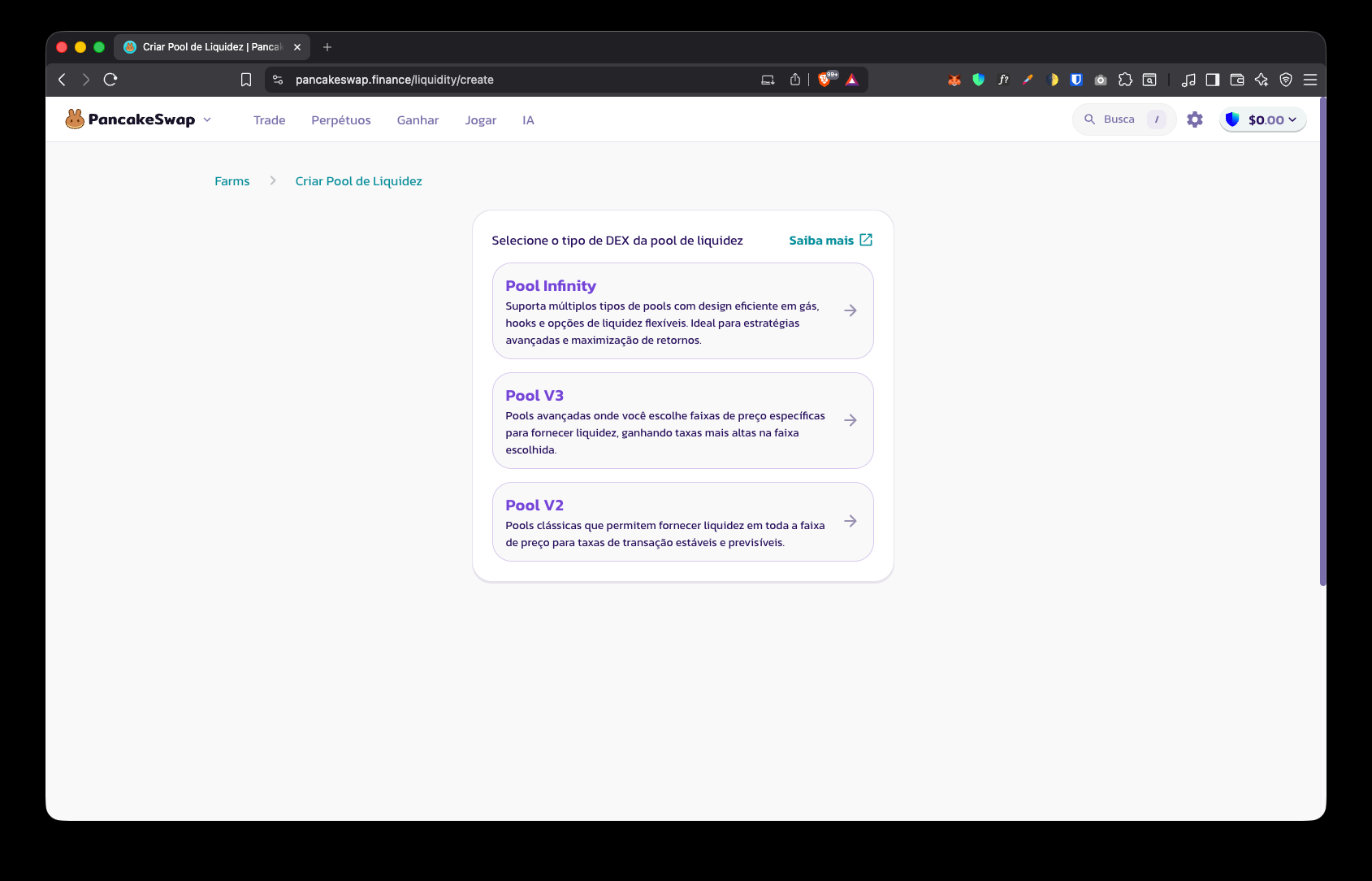Click the install-app icon in address bar
This screenshot has width=1372, height=881.
(768, 80)
